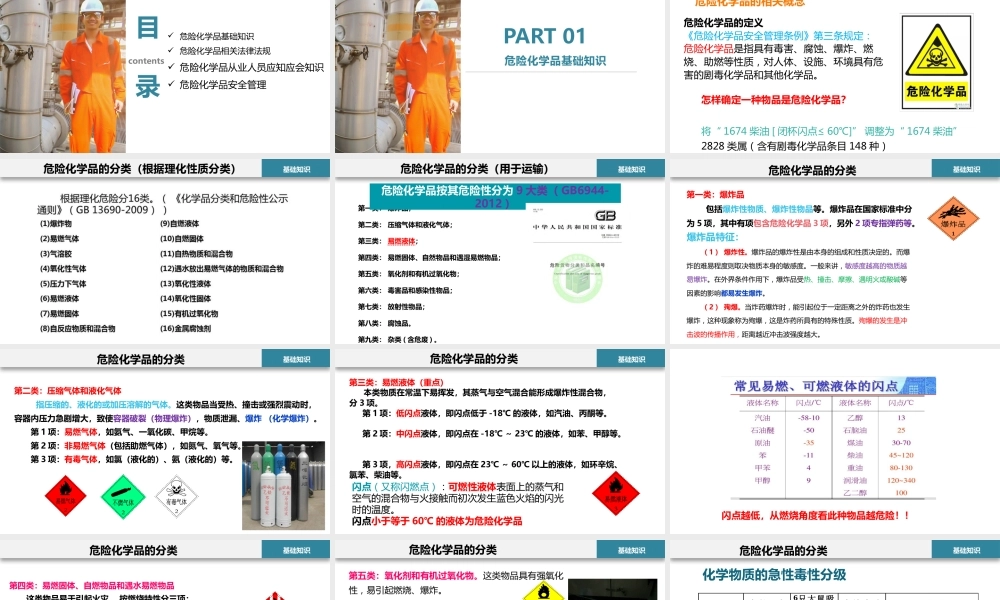Viewport: 1000px width, 600px height.
Task: Select the white 有毒气体 skull diamond
Action: coord(177,495)
